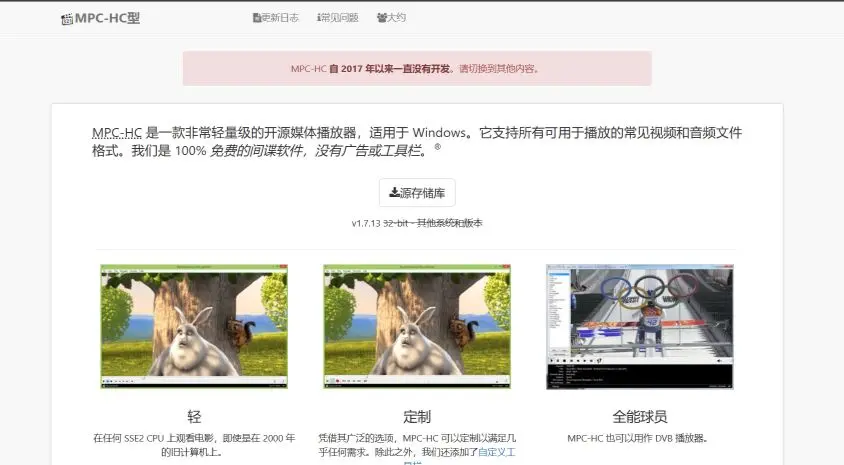This screenshot has width=844, height=465.
Task: Open the Big Buck Bunny screenshot above 定制
Action: click(x=417, y=326)
